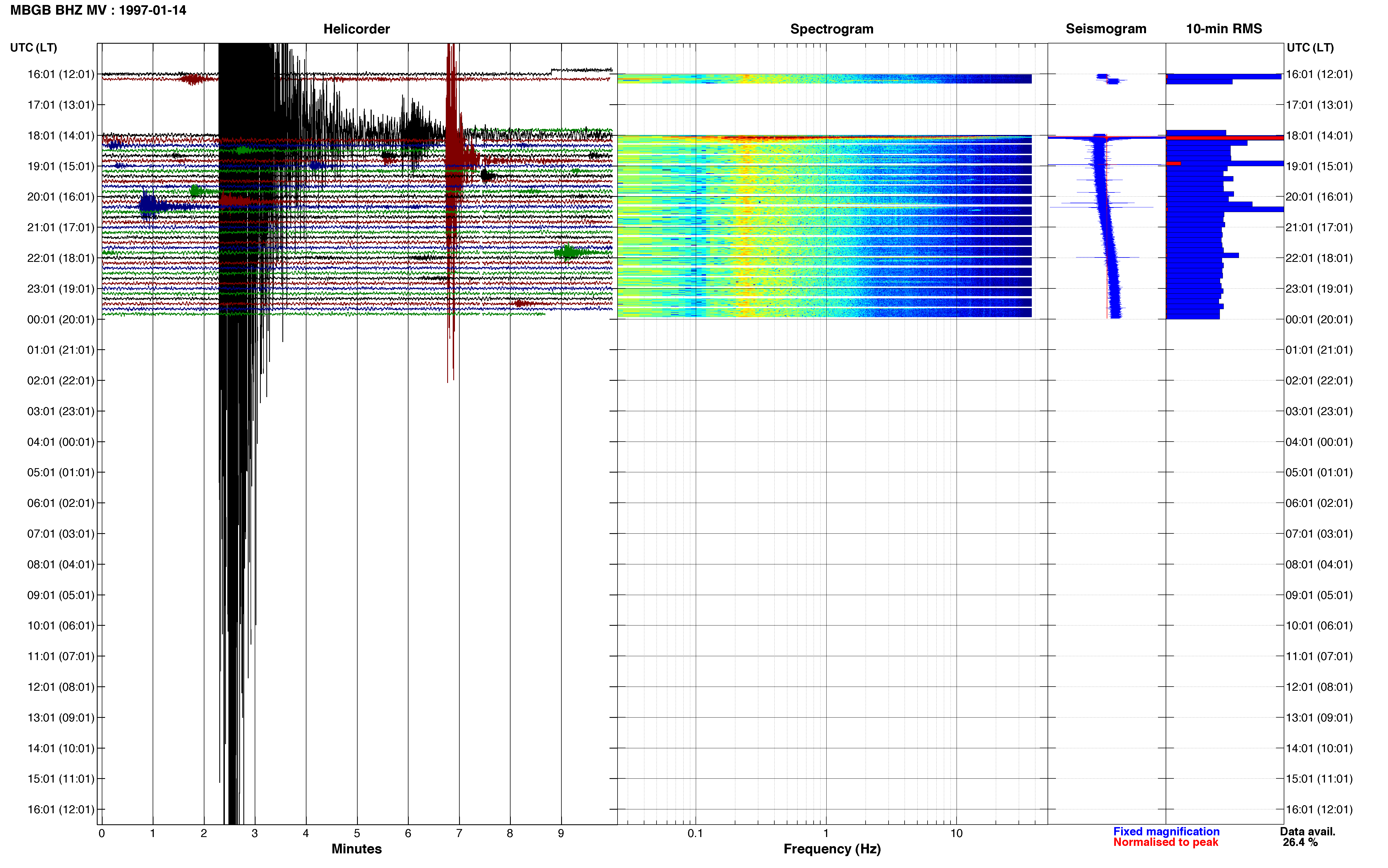1388x868 pixels.
Task: Click the 'Fixed magnification' legend text
Action: coord(1166,831)
